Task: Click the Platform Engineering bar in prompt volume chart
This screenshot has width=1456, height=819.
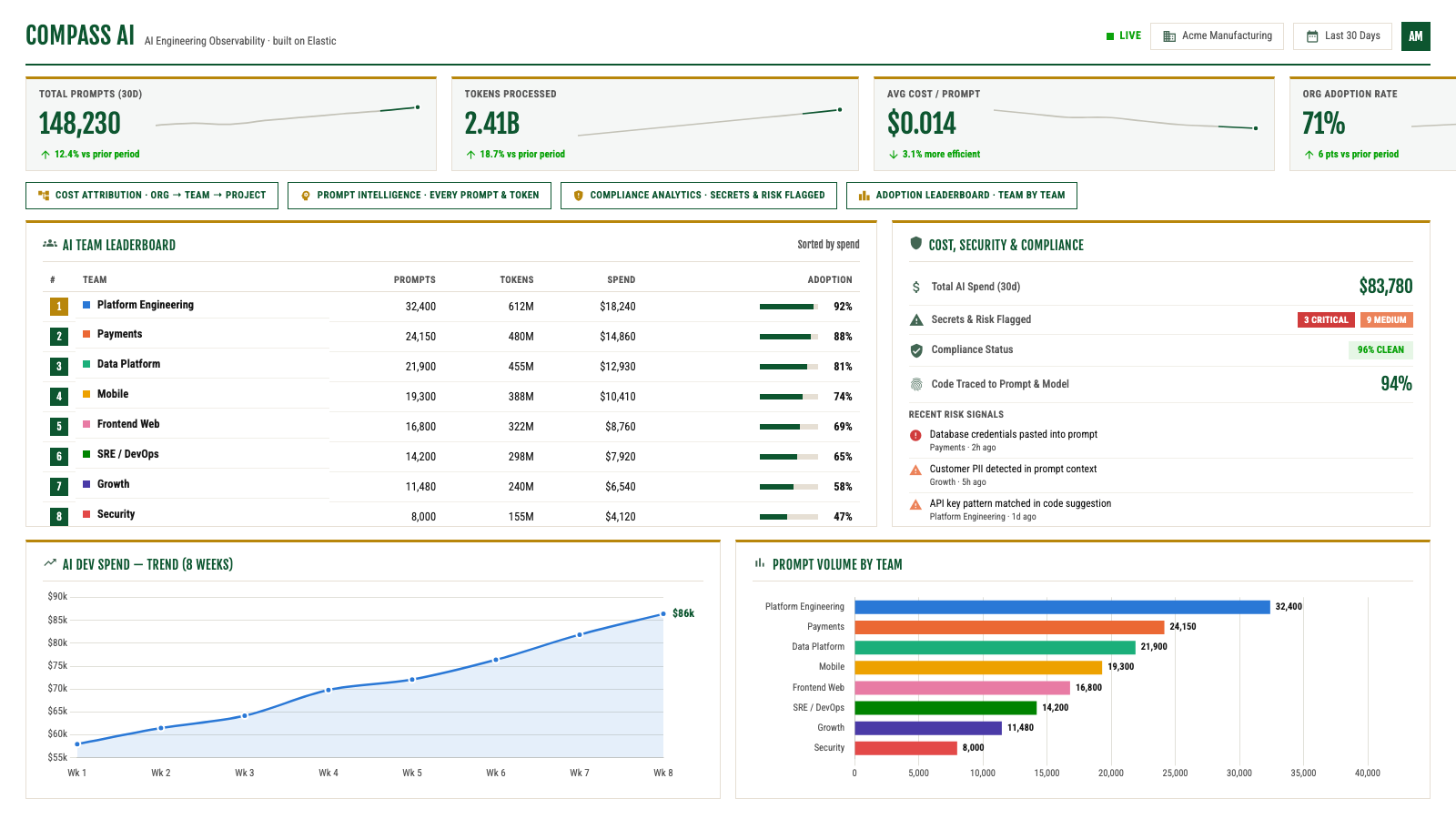Action: tap(1062, 607)
